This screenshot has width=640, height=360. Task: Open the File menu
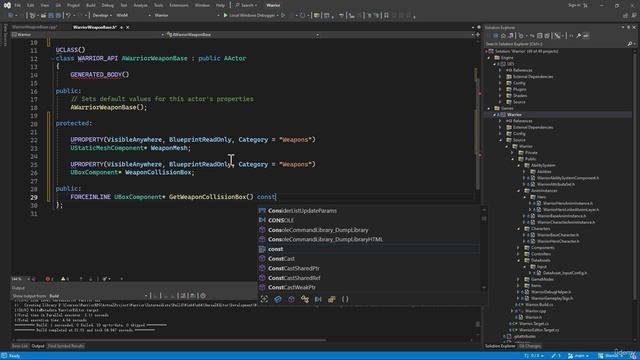pos(18,5)
